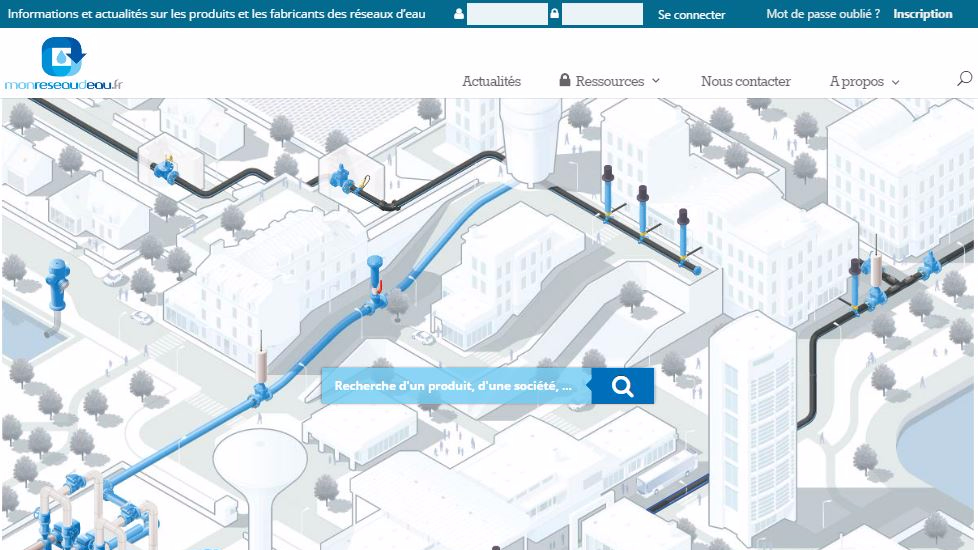Click the monreseaudeau.fr logo

tap(64, 64)
